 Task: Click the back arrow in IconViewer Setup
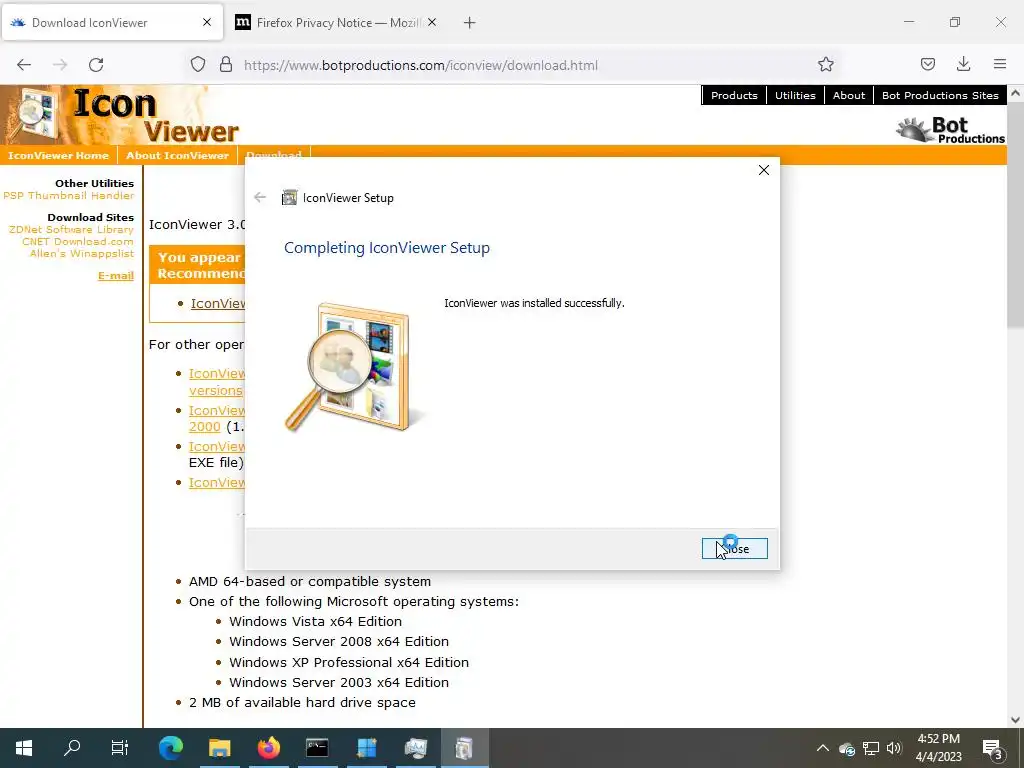tap(260, 197)
